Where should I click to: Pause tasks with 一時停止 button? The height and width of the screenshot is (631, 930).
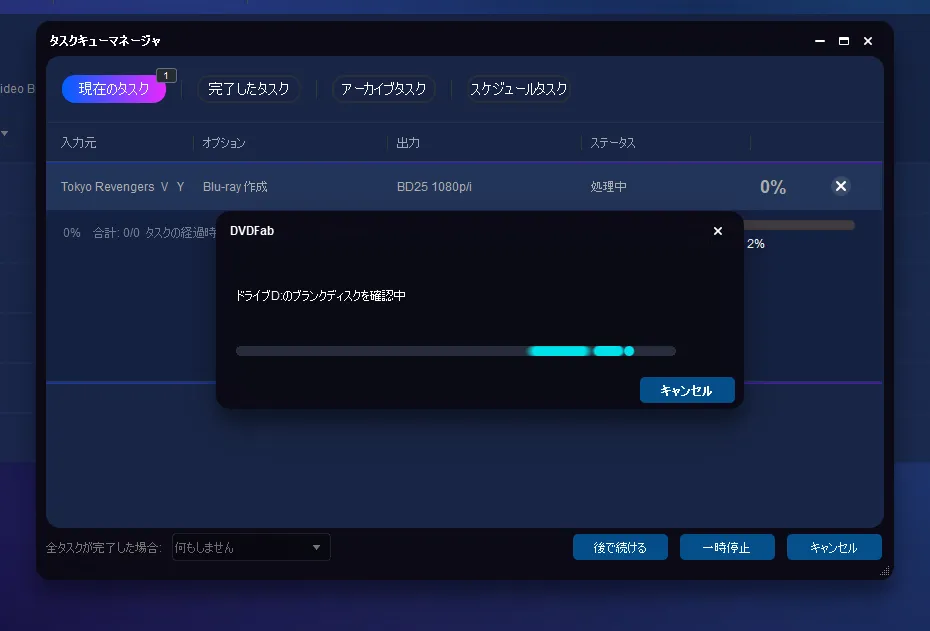point(727,547)
